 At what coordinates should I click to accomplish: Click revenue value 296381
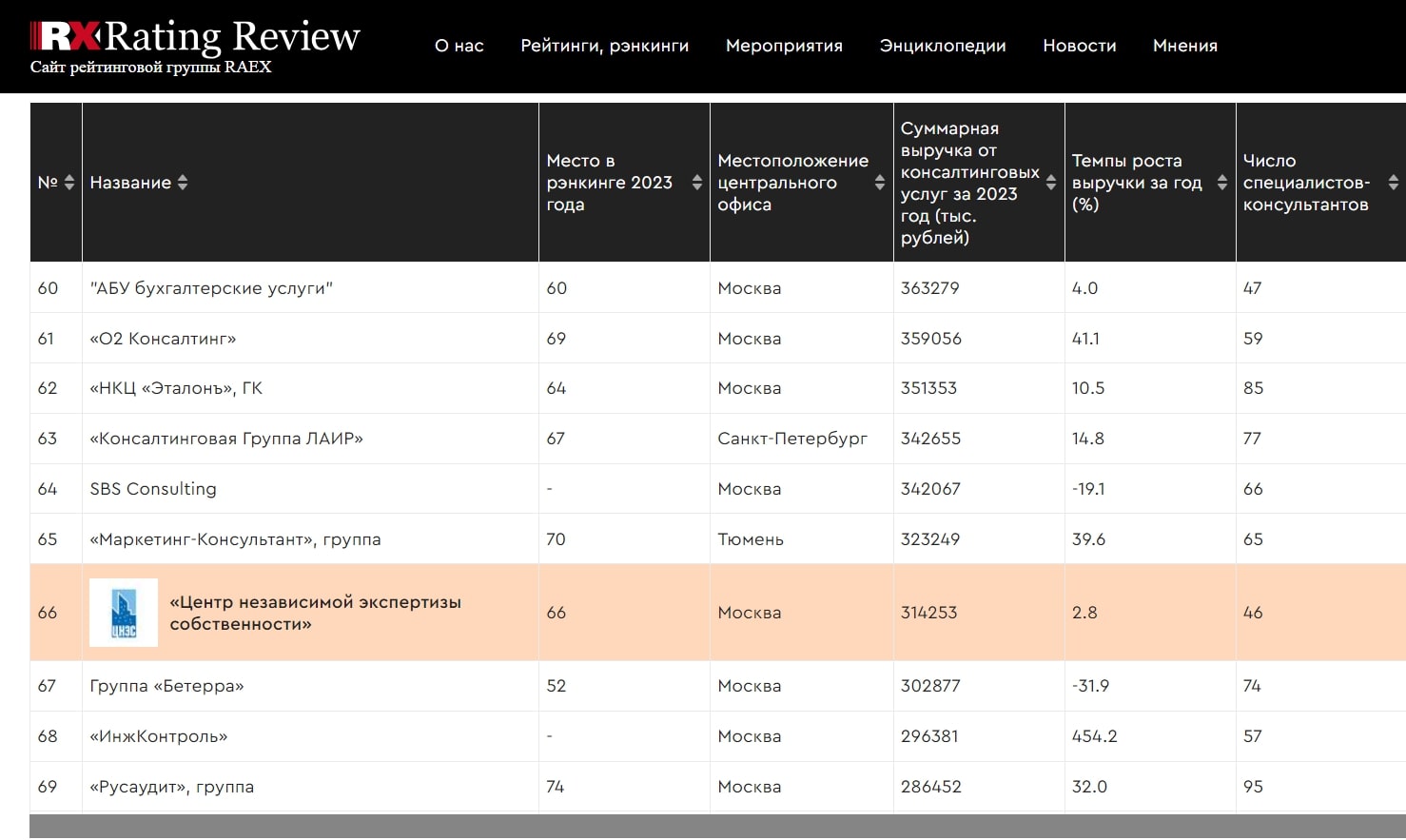click(930, 736)
